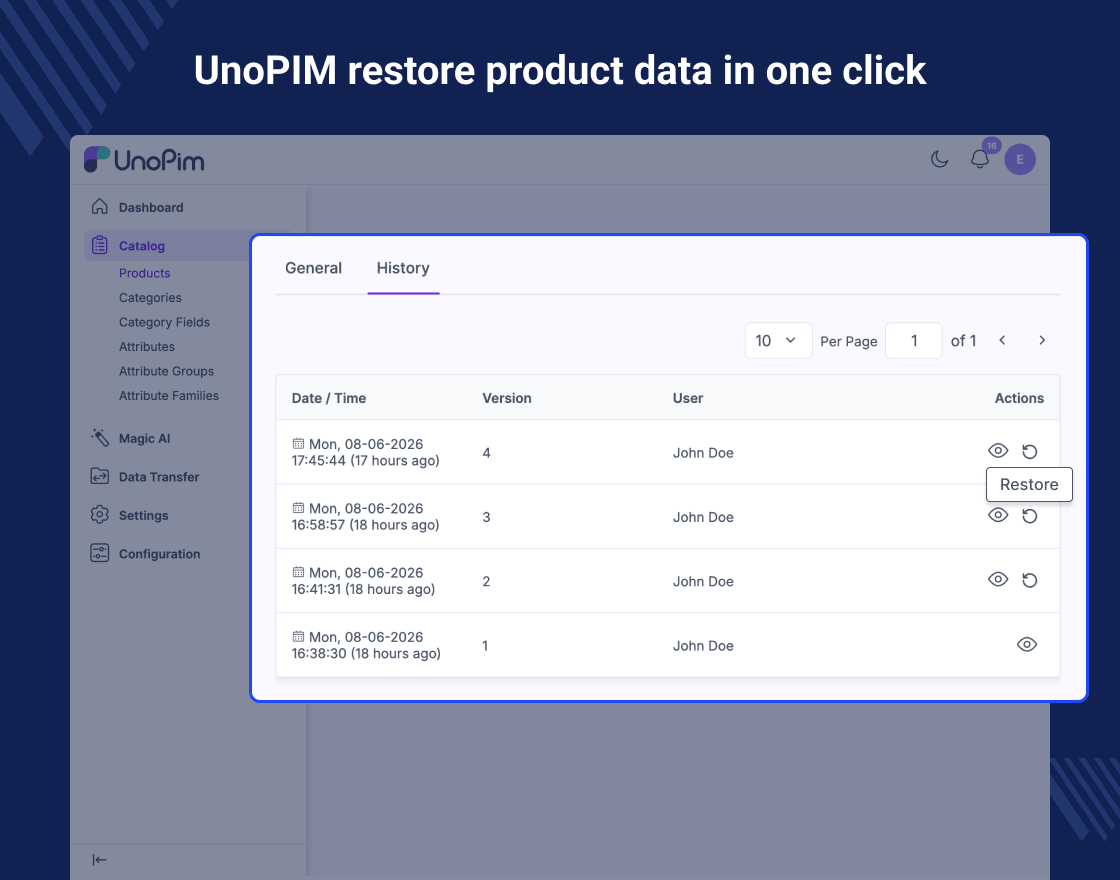1120x880 pixels.
Task: Click the page number input field
Action: click(x=914, y=341)
